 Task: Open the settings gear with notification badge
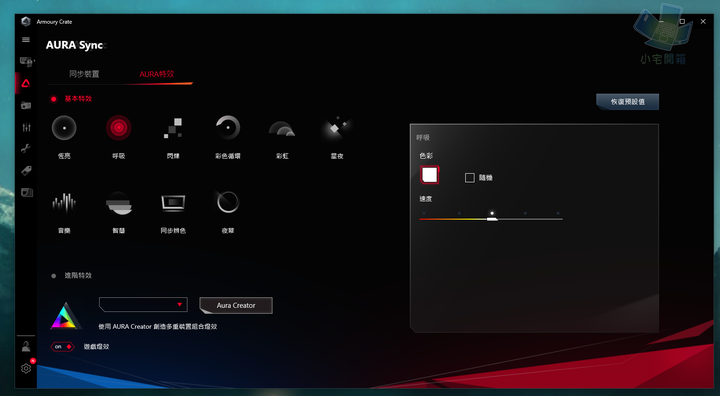click(x=26, y=368)
